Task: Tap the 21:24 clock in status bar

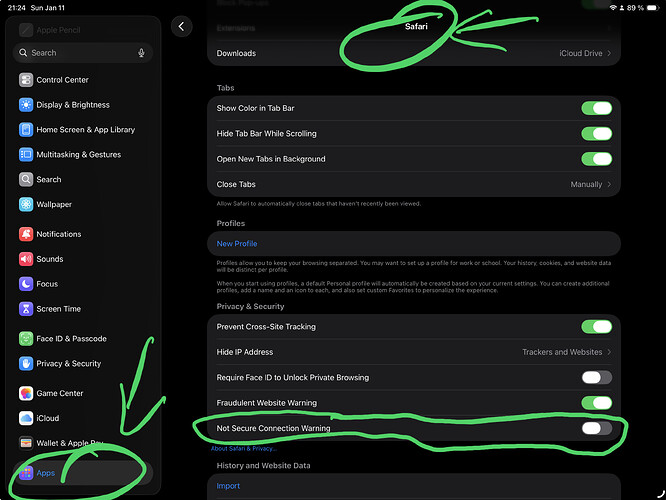Action: pyautogui.click(x=17, y=8)
